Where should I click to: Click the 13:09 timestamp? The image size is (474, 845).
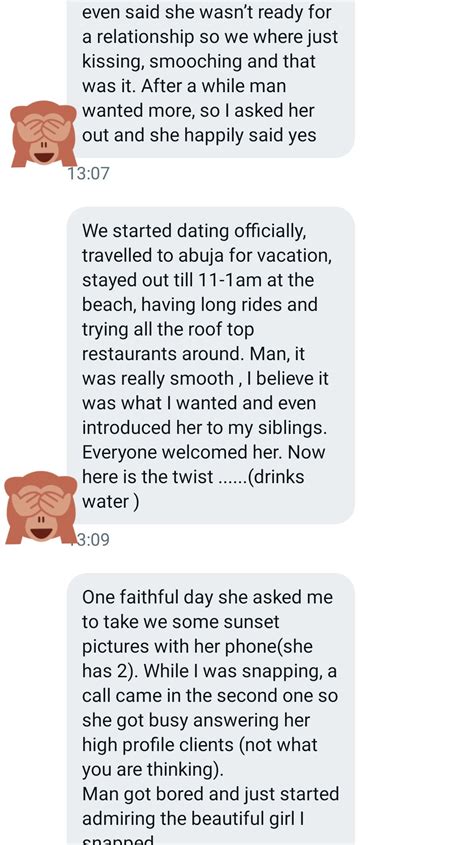click(x=92, y=539)
